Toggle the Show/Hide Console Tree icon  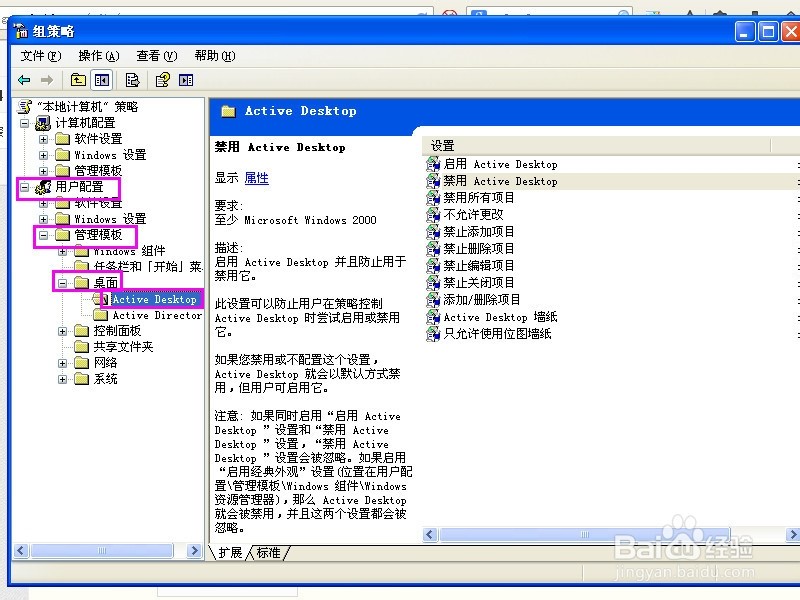click(100, 80)
